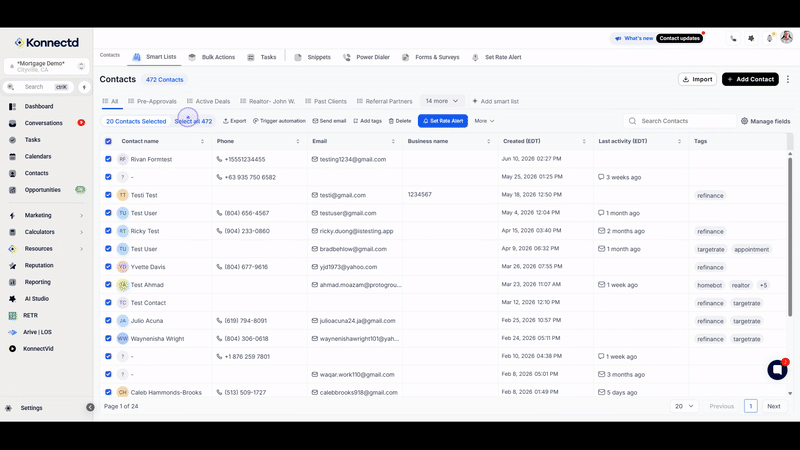Viewport: 800px width, 450px height.
Task: Click the sidebar Search box
Action: click(x=39, y=87)
